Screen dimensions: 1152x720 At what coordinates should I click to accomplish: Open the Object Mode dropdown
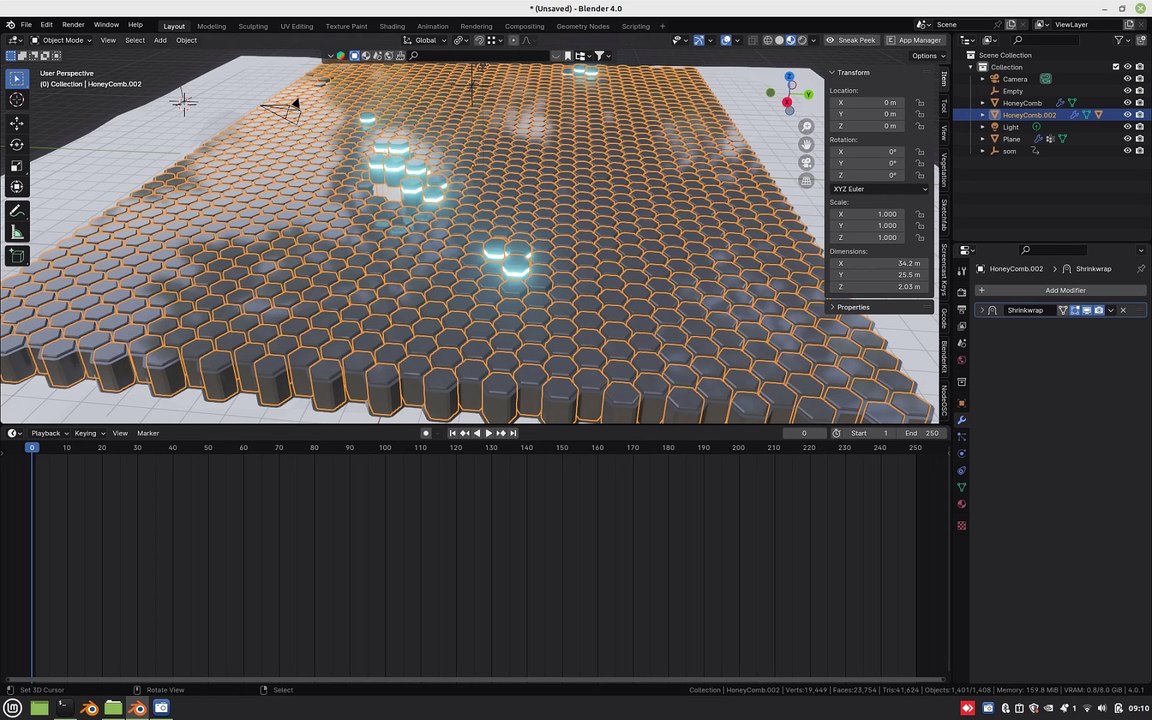point(61,40)
